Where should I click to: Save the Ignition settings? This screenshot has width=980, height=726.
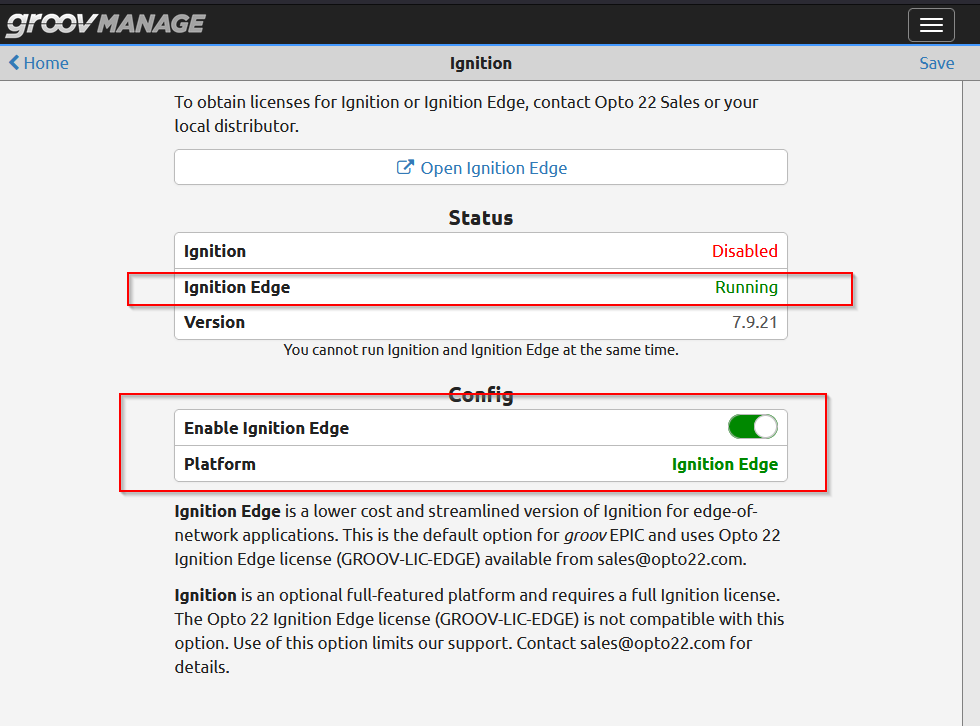(x=936, y=63)
